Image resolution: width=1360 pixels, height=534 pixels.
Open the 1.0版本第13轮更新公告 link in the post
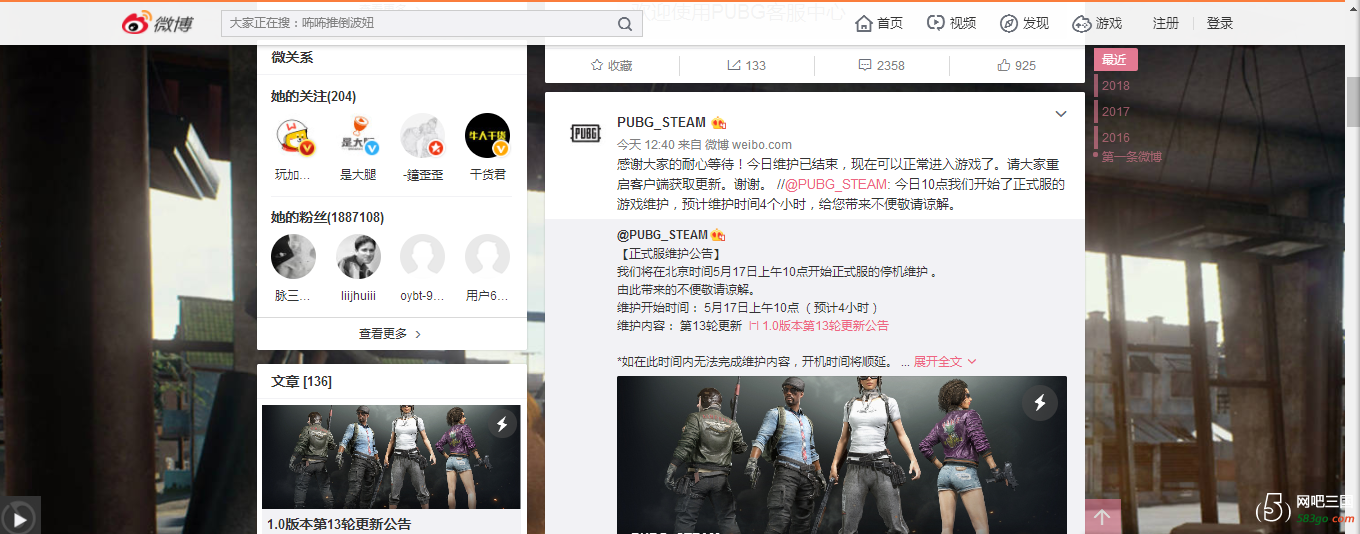pos(819,326)
